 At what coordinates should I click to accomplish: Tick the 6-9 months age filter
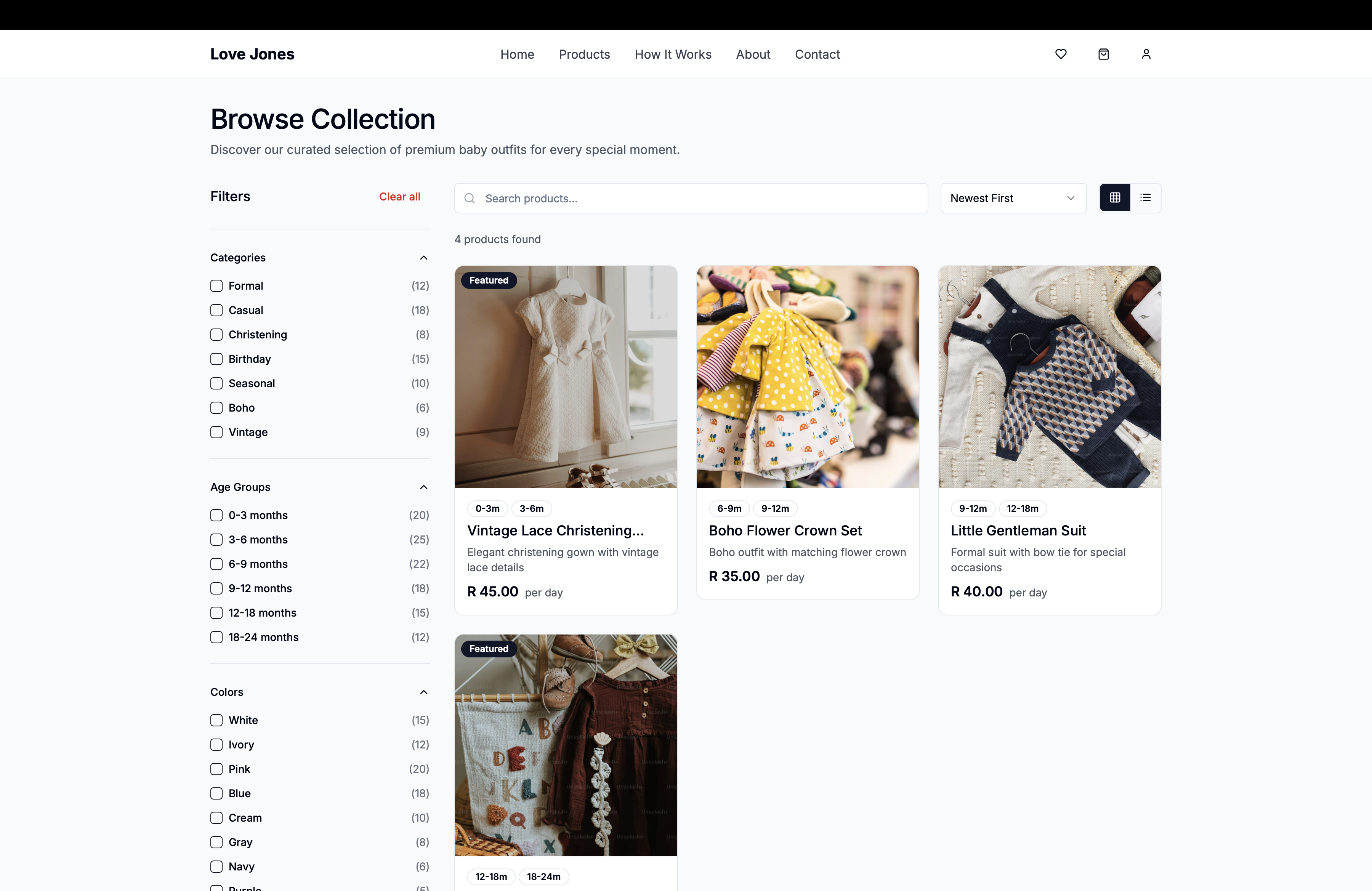tap(216, 564)
